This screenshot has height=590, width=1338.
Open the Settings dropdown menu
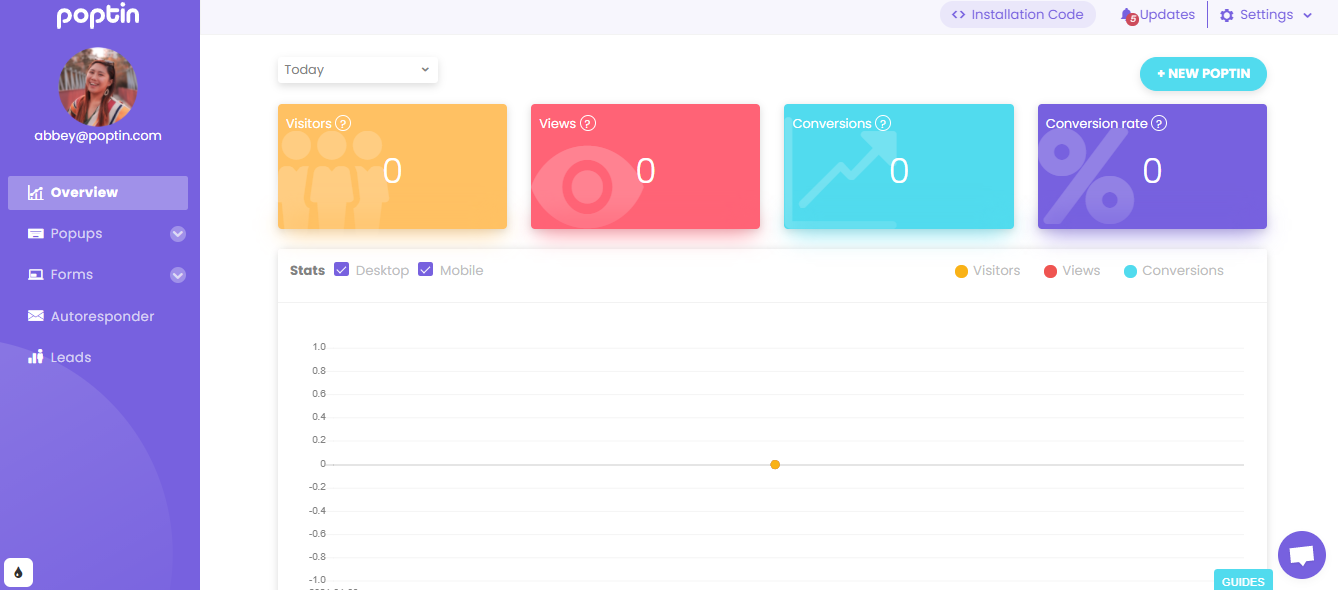coord(1265,15)
